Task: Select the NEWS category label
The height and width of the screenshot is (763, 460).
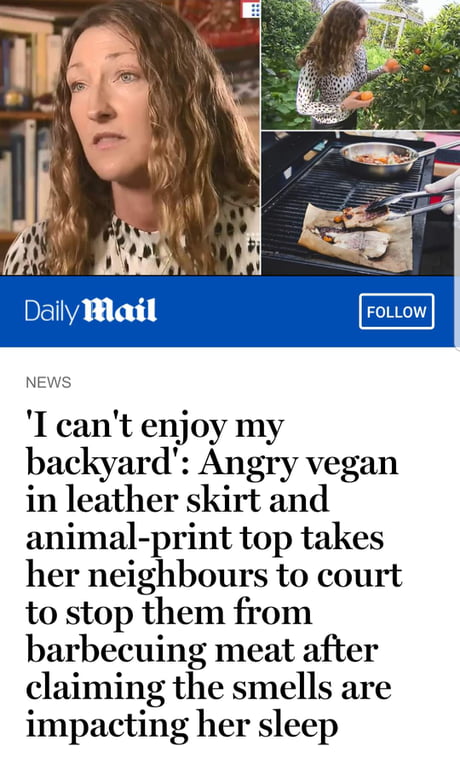Action: click(48, 382)
